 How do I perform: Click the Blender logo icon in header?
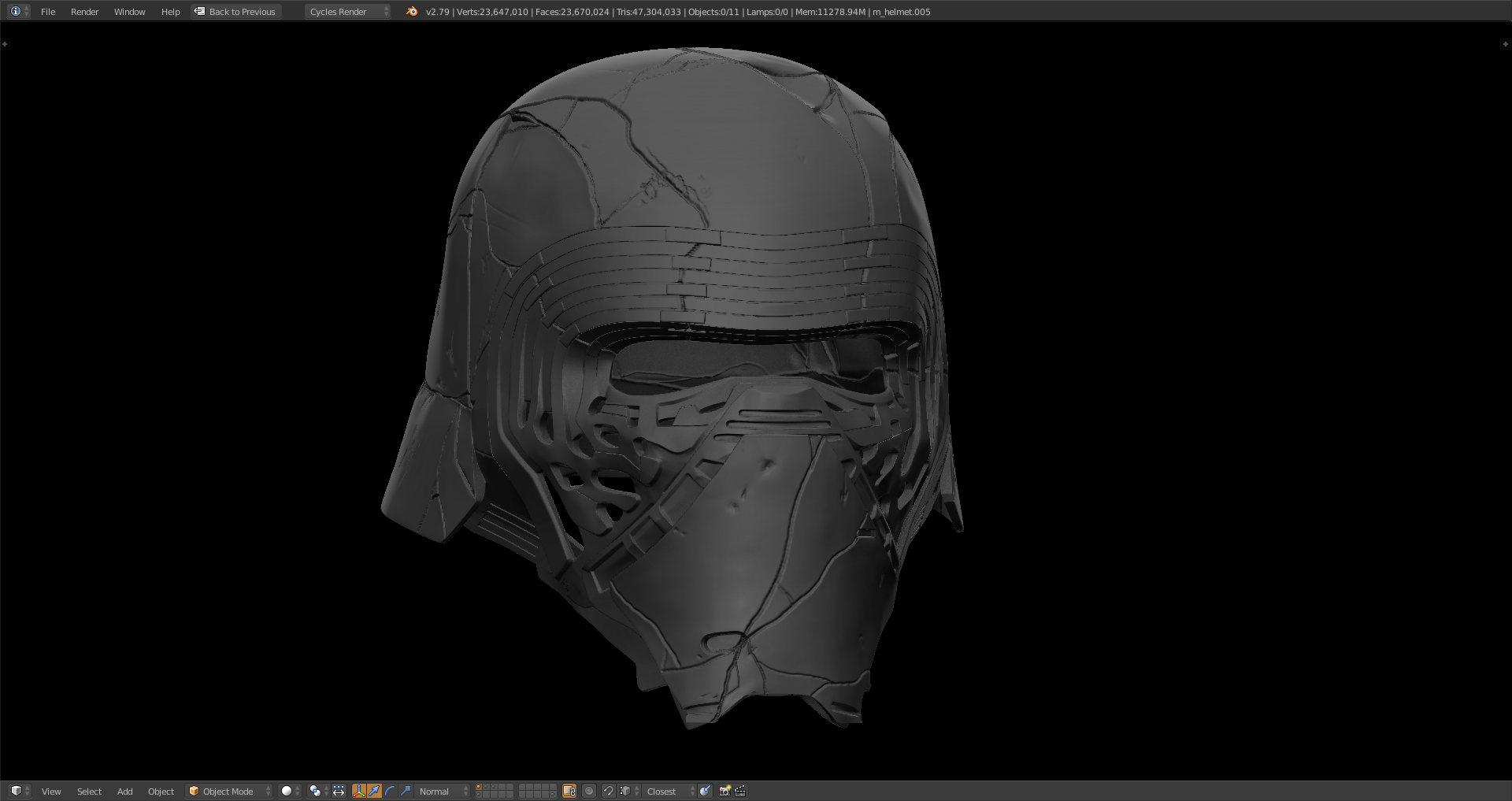point(412,12)
